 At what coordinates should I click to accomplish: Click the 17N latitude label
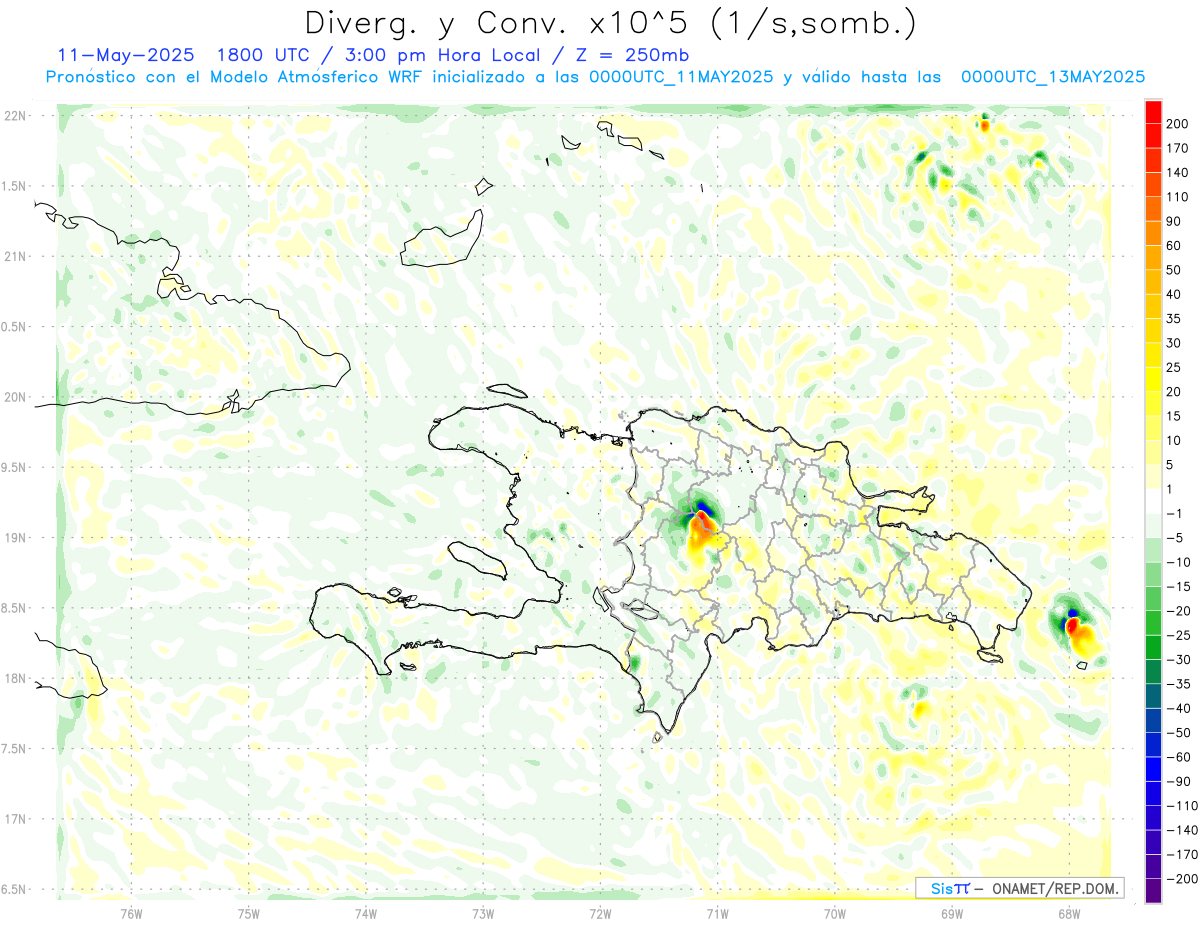[x=16, y=819]
